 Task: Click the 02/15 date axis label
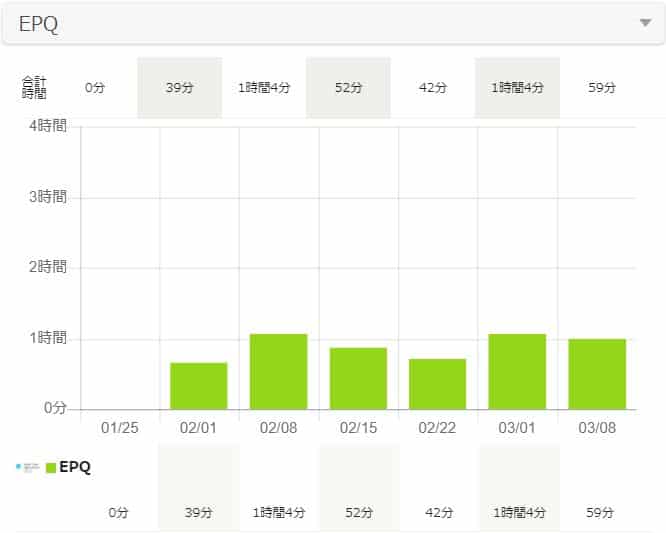coord(358,427)
